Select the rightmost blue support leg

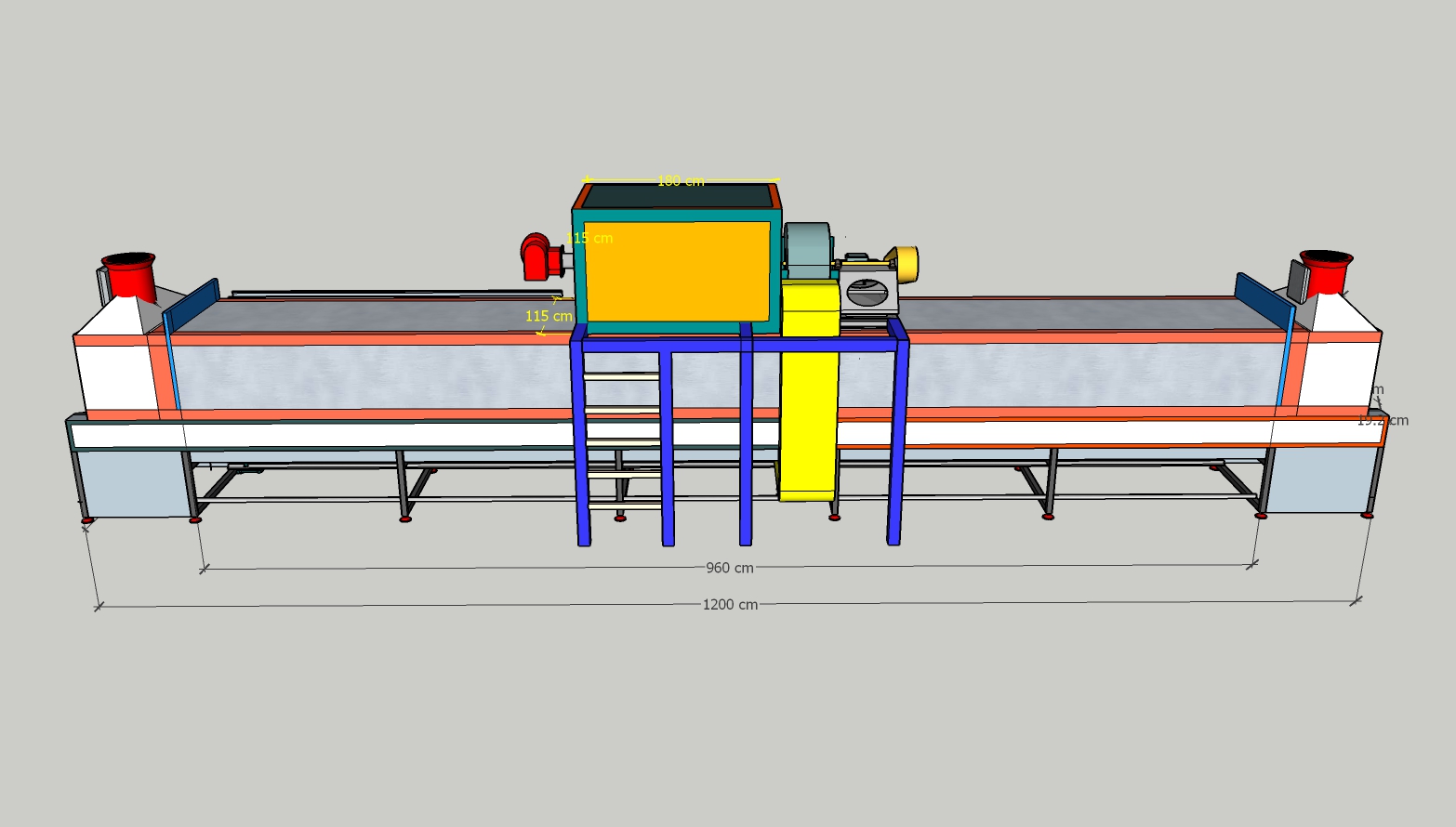point(896,437)
